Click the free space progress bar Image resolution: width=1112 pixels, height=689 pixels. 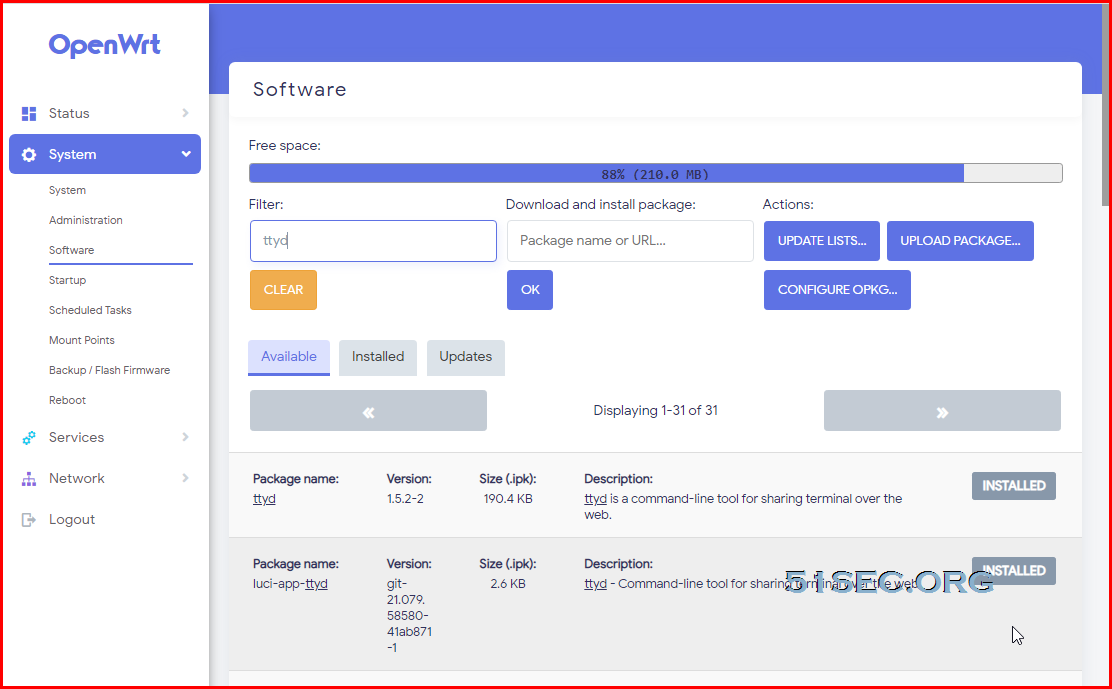point(655,174)
